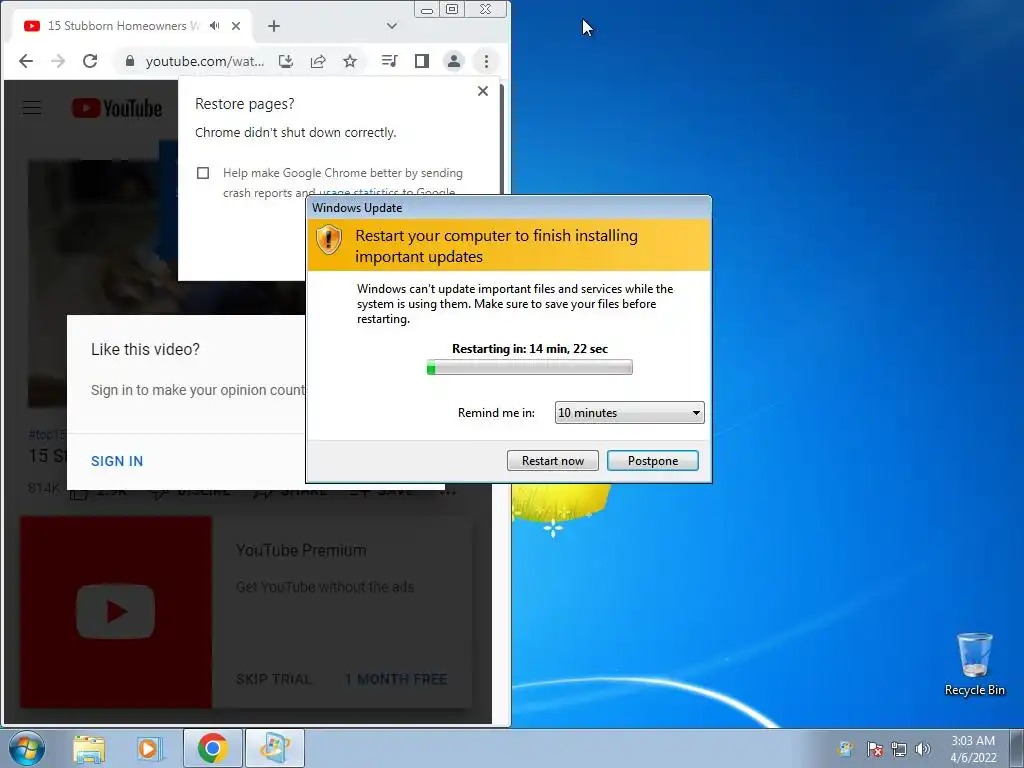The image size is (1024, 768).
Task: Dismiss the Restore pages popup
Action: click(x=483, y=91)
